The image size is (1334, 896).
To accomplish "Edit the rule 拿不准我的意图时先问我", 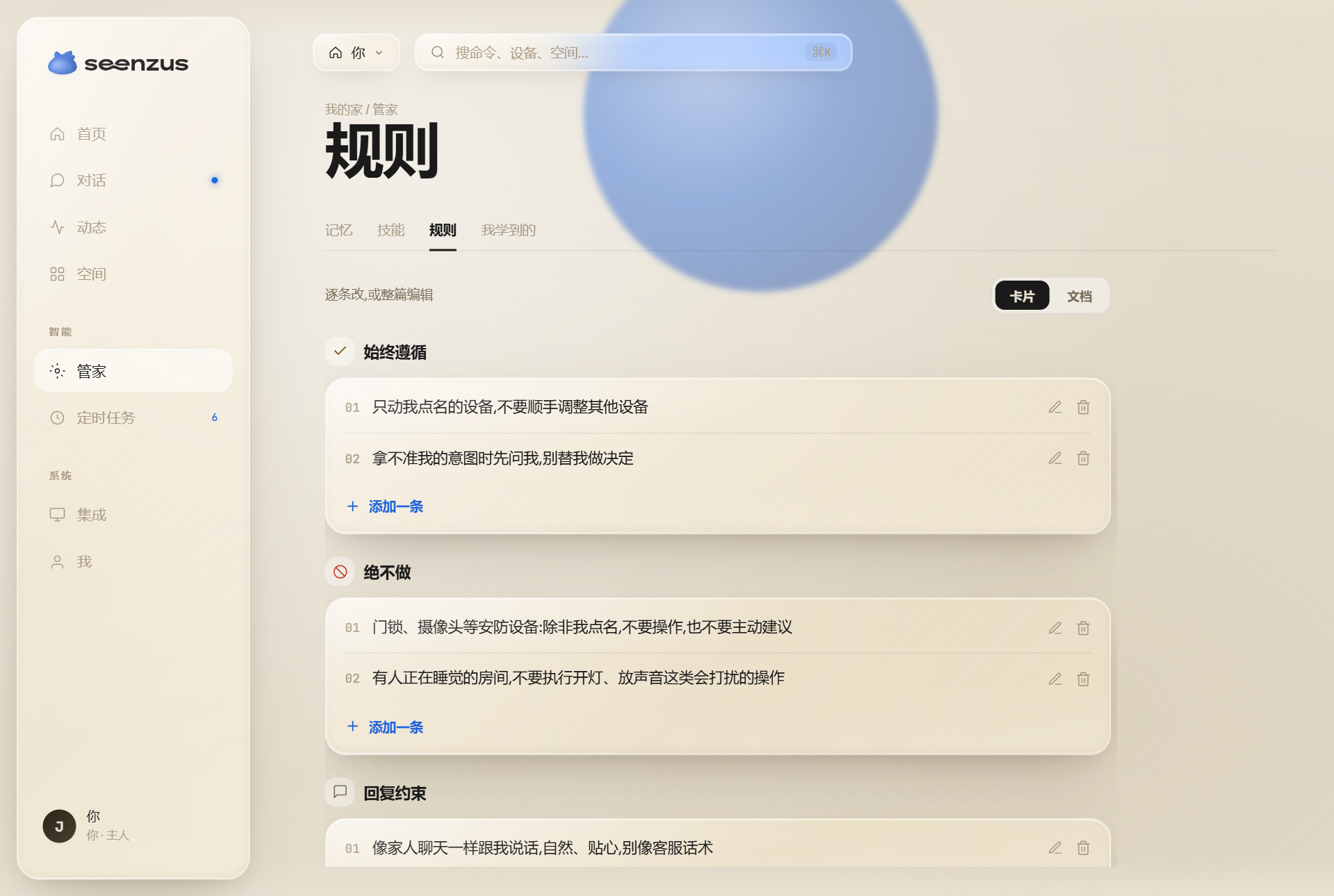I will [x=1055, y=458].
